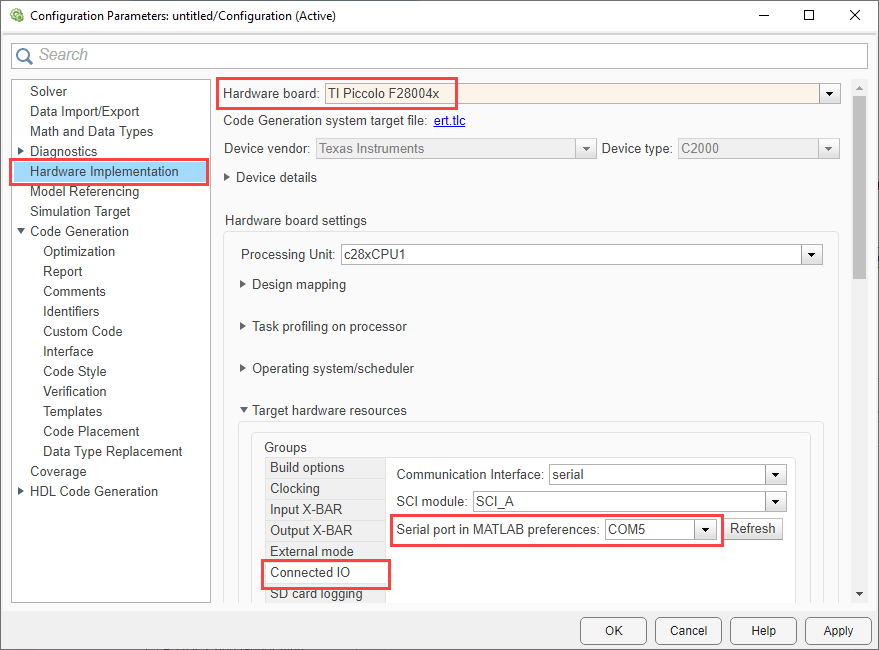Screen dimensions: 879x650
Task: Click the vertical scrollbar down arrow
Action: pos(858,593)
